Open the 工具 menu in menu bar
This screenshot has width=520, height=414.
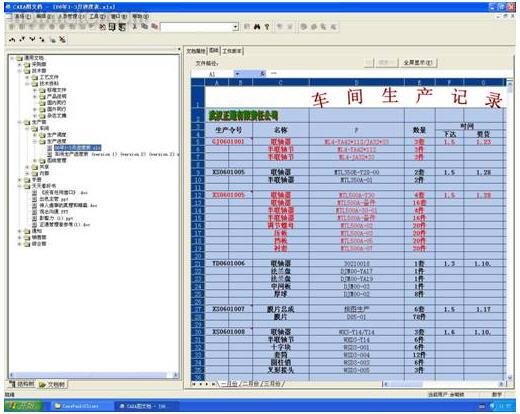click(97, 16)
